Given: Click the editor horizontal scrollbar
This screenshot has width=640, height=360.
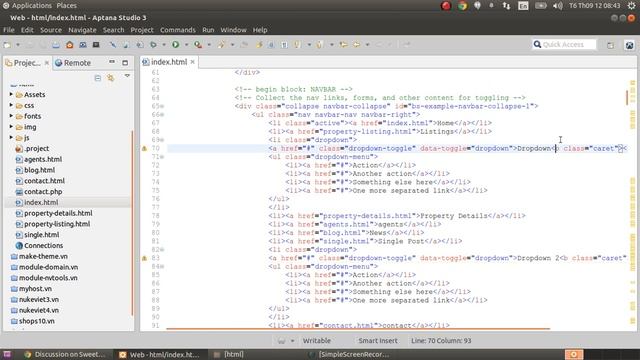Looking at the screenshot, I should click(x=358, y=328).
